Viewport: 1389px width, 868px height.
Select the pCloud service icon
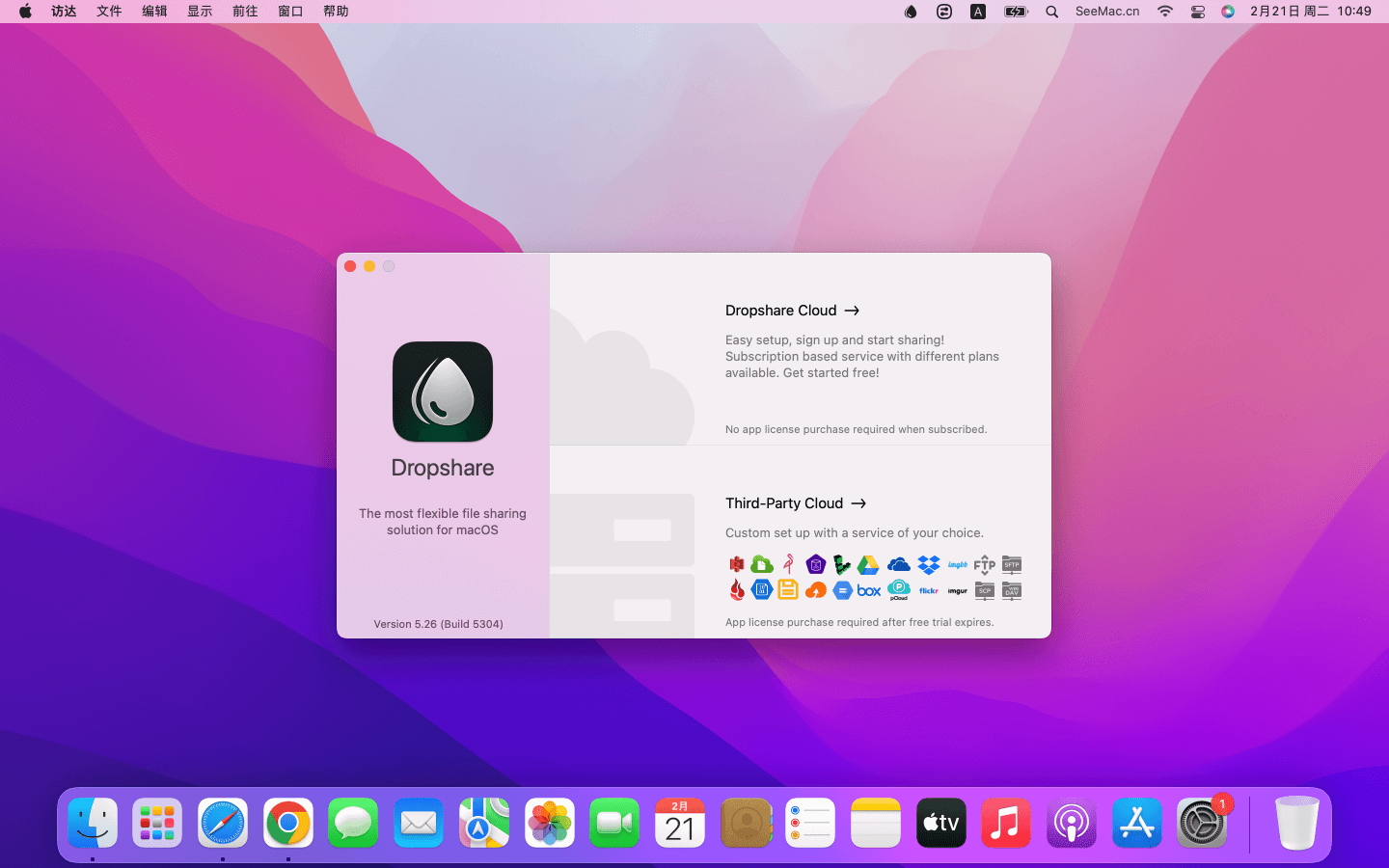899,590
